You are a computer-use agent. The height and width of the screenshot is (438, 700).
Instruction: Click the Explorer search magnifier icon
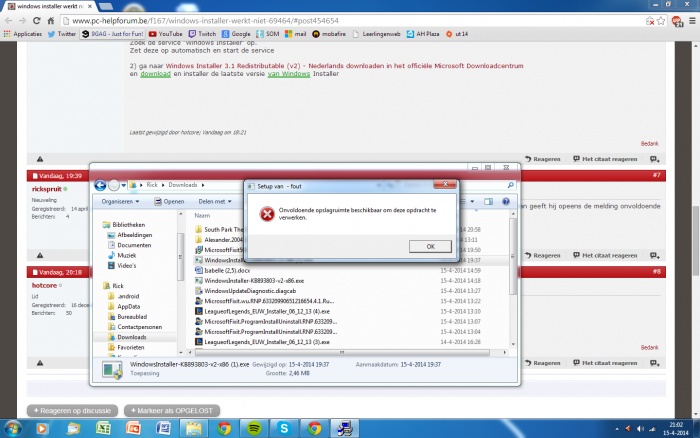[x=511, y=185]
